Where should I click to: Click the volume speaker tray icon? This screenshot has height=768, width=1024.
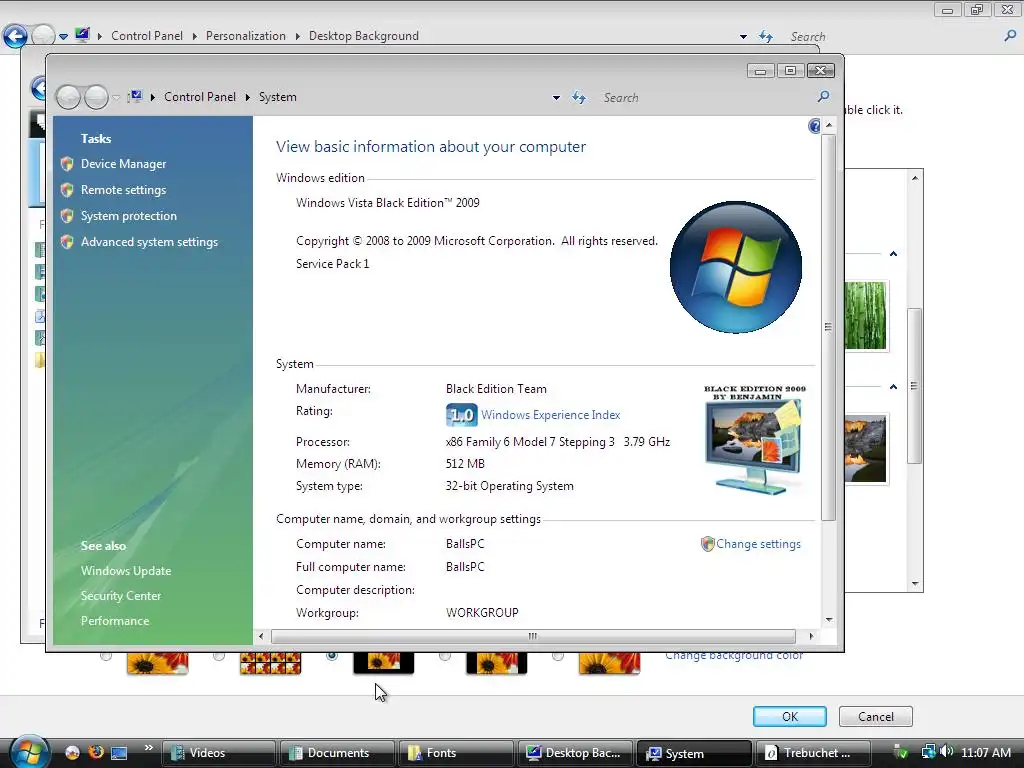point(947,752)
